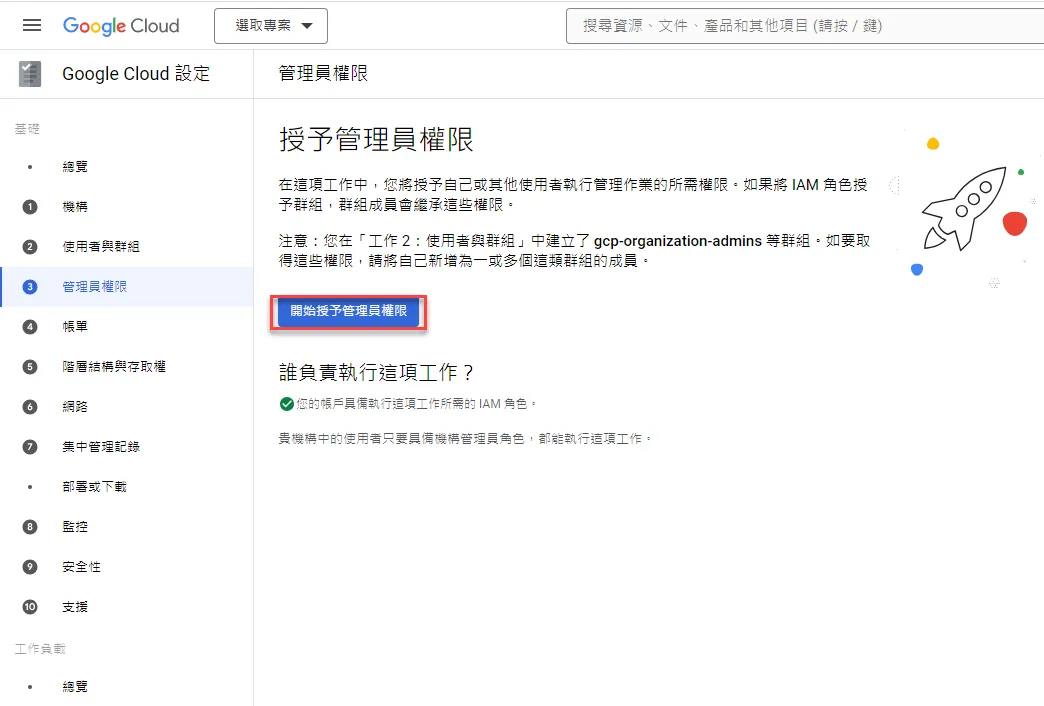Go to the 機構 step
The image size is (1044, 706).
(x=75, y=206)
